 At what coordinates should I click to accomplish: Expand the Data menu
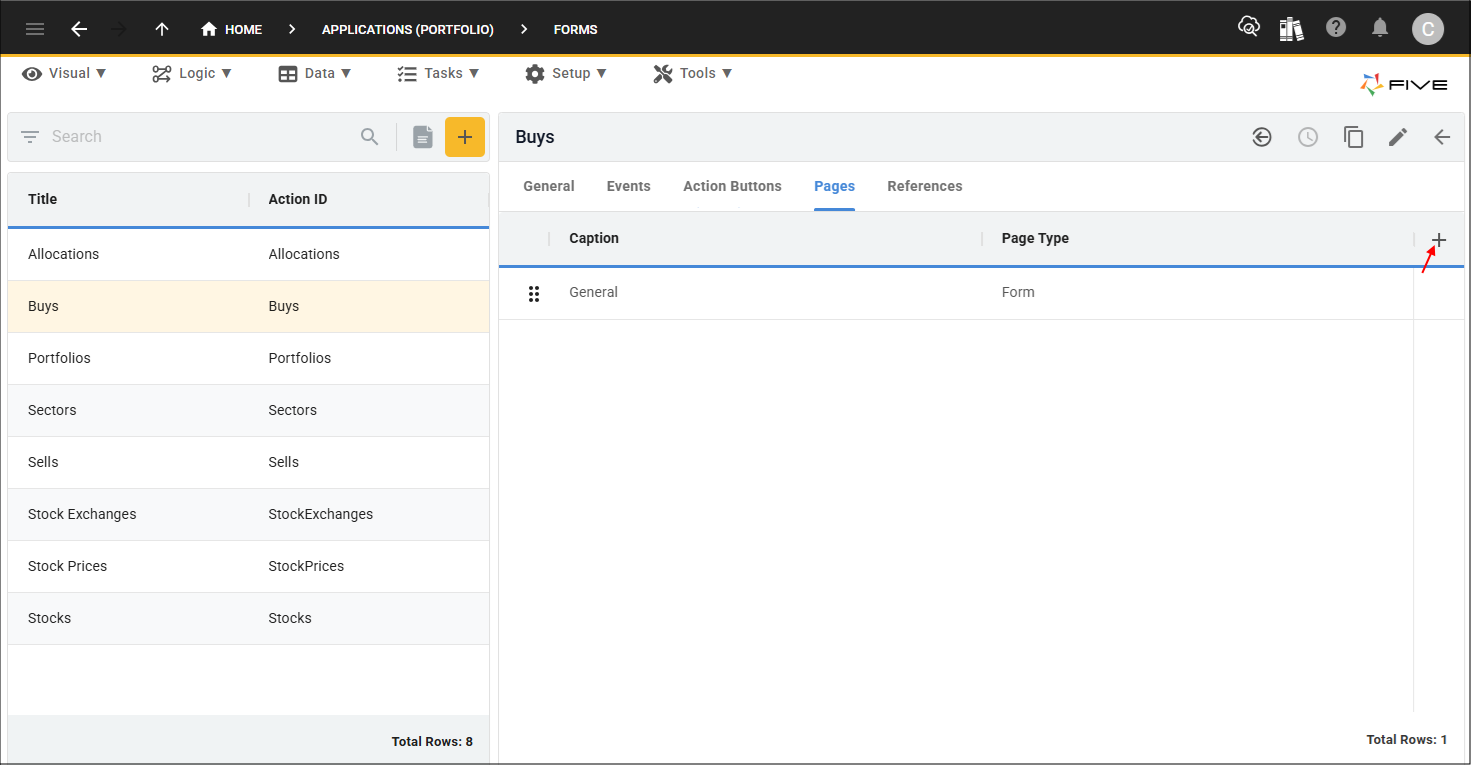(315, 73)
